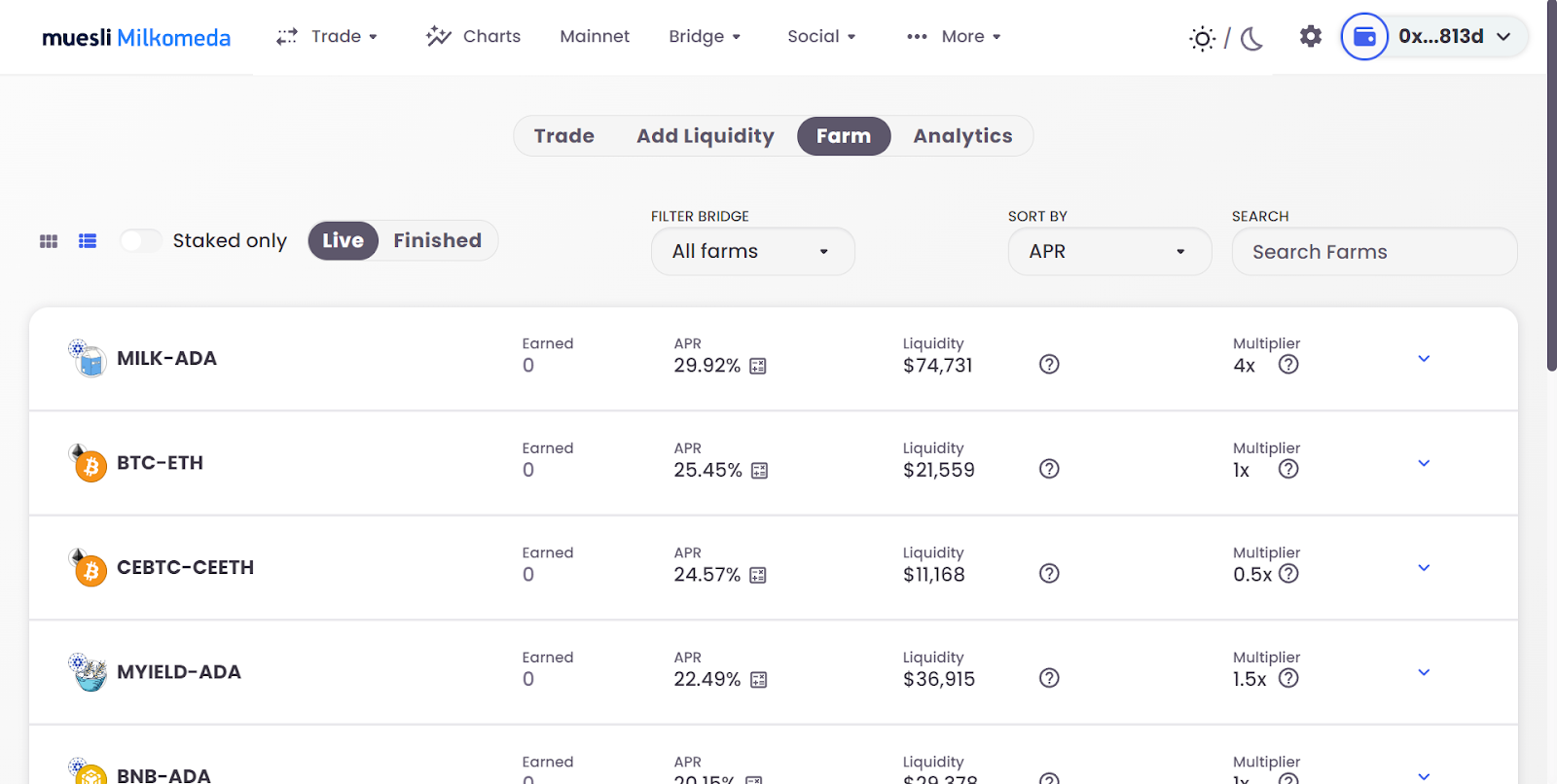This screenshot has width=1557, height=784.
Task: Select the list view icon
Action: click(88, 241)
